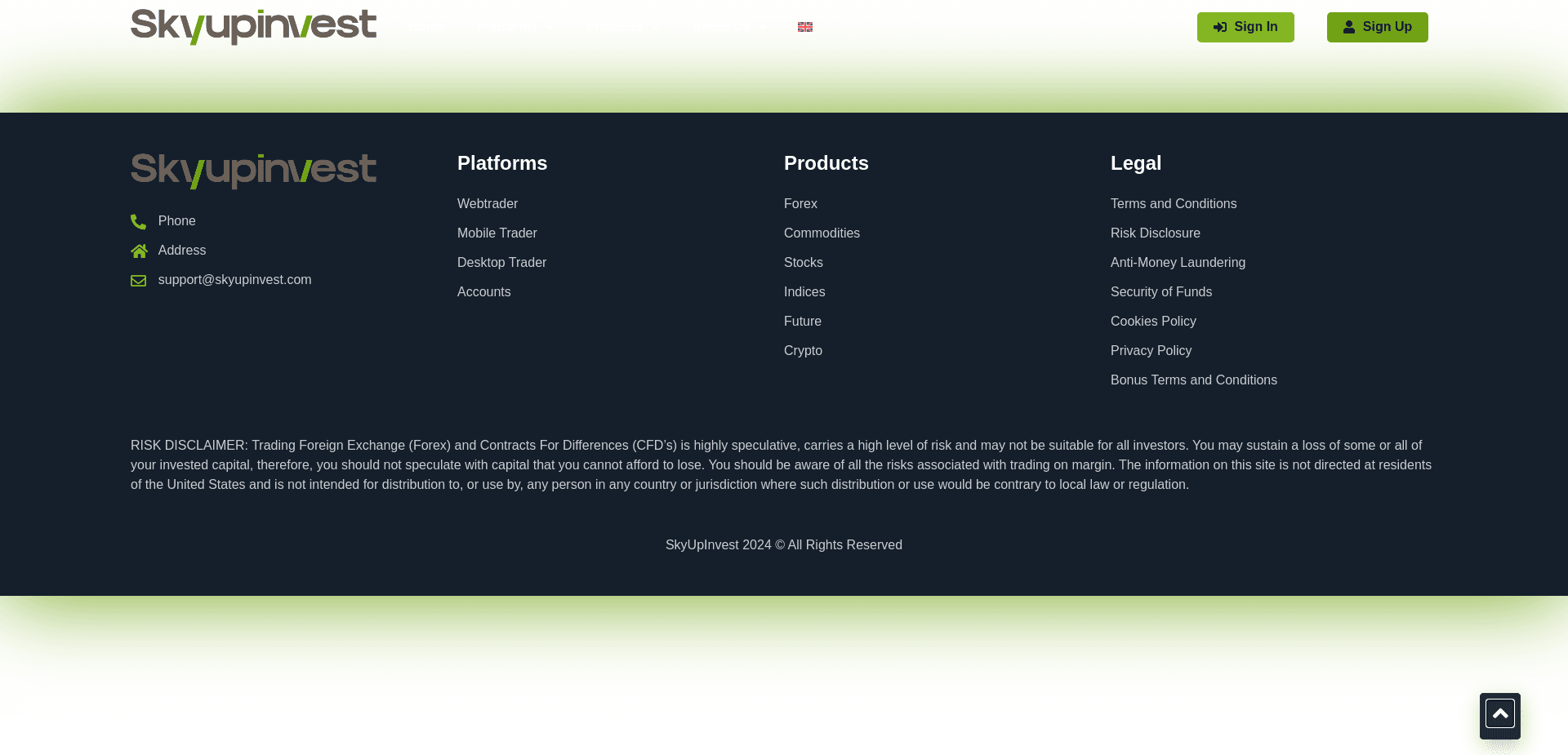Click the Sign In button
Viewport: 1568px width, 755px height.
pyautogui.click(x=1245, y=27)
